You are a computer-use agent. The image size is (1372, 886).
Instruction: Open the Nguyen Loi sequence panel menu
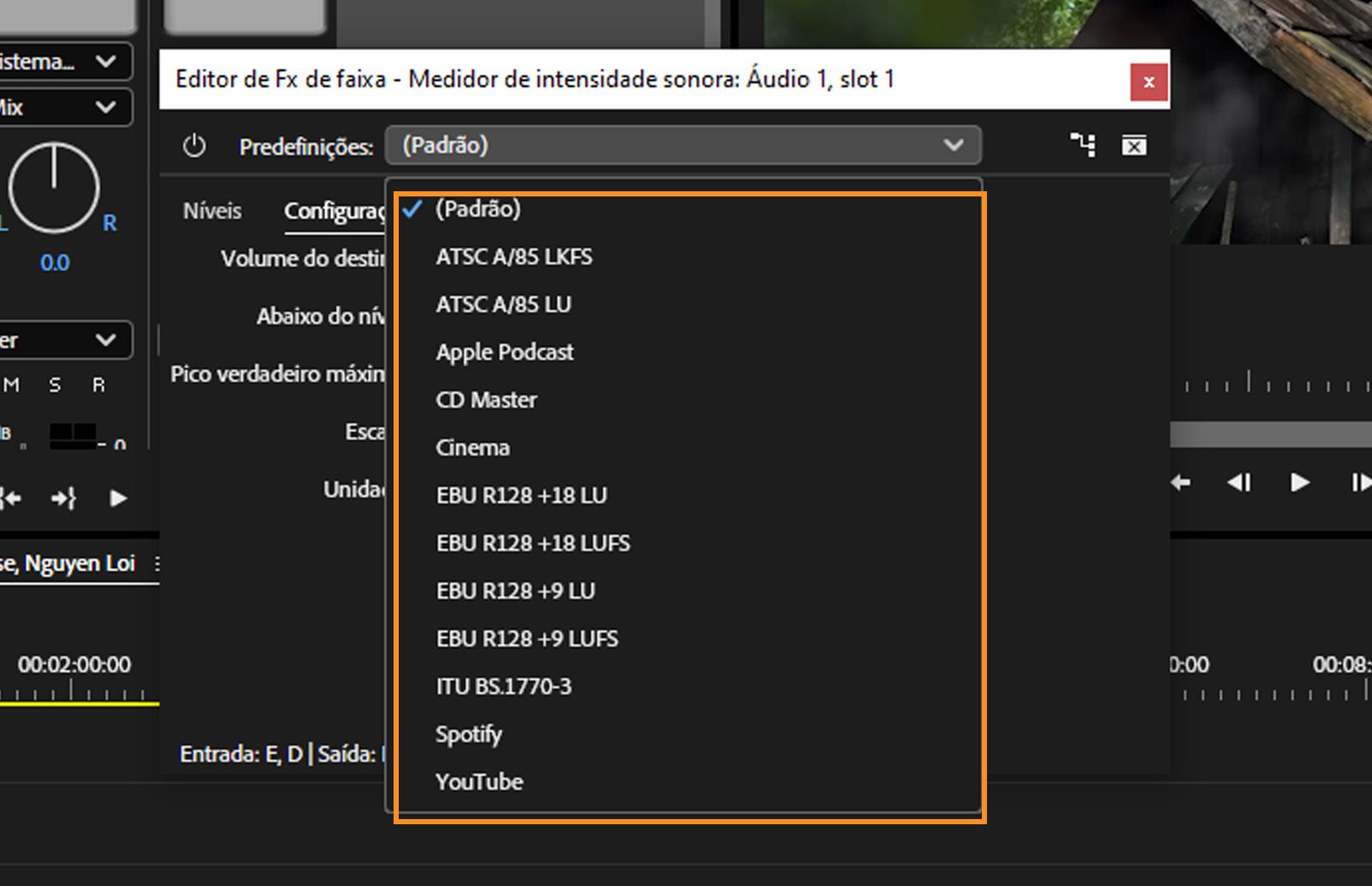157,564
